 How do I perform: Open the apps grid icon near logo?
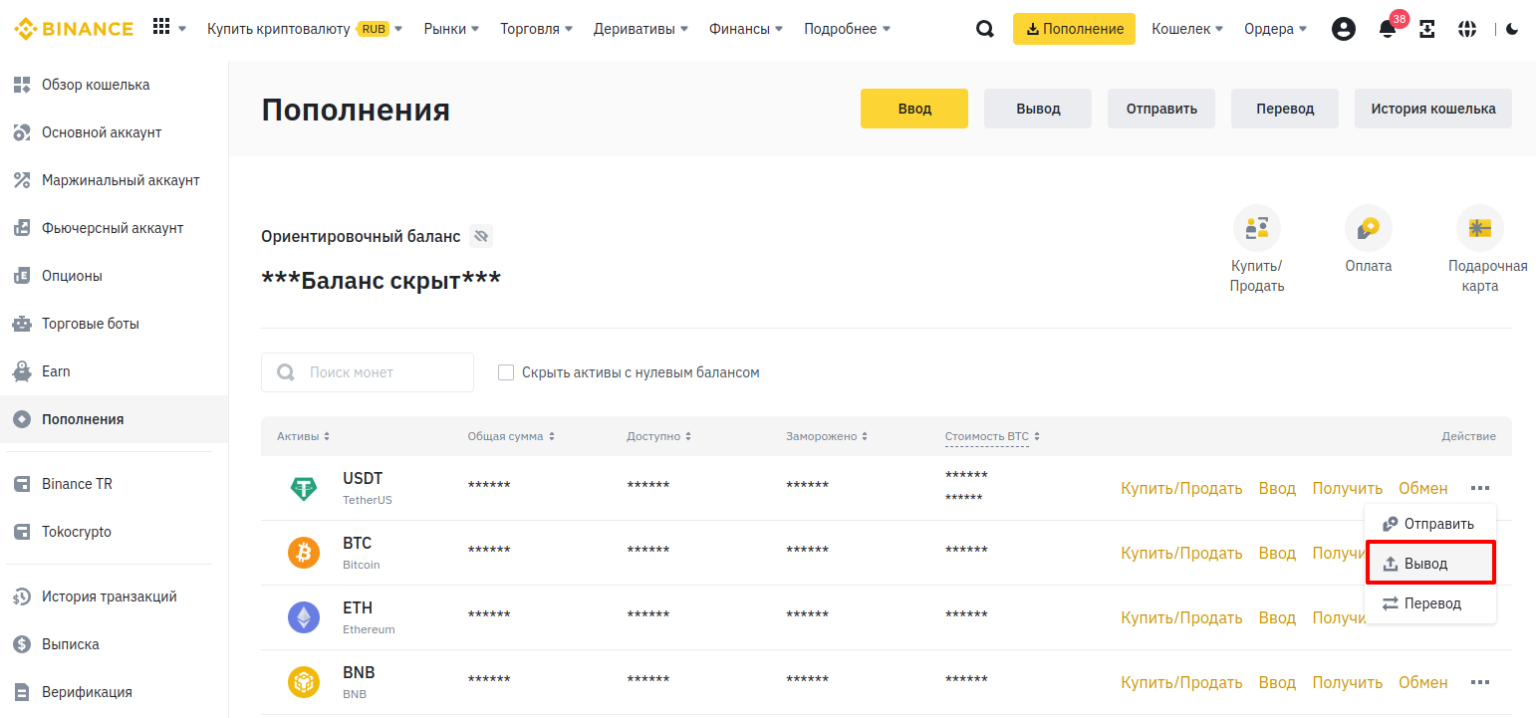161,28
